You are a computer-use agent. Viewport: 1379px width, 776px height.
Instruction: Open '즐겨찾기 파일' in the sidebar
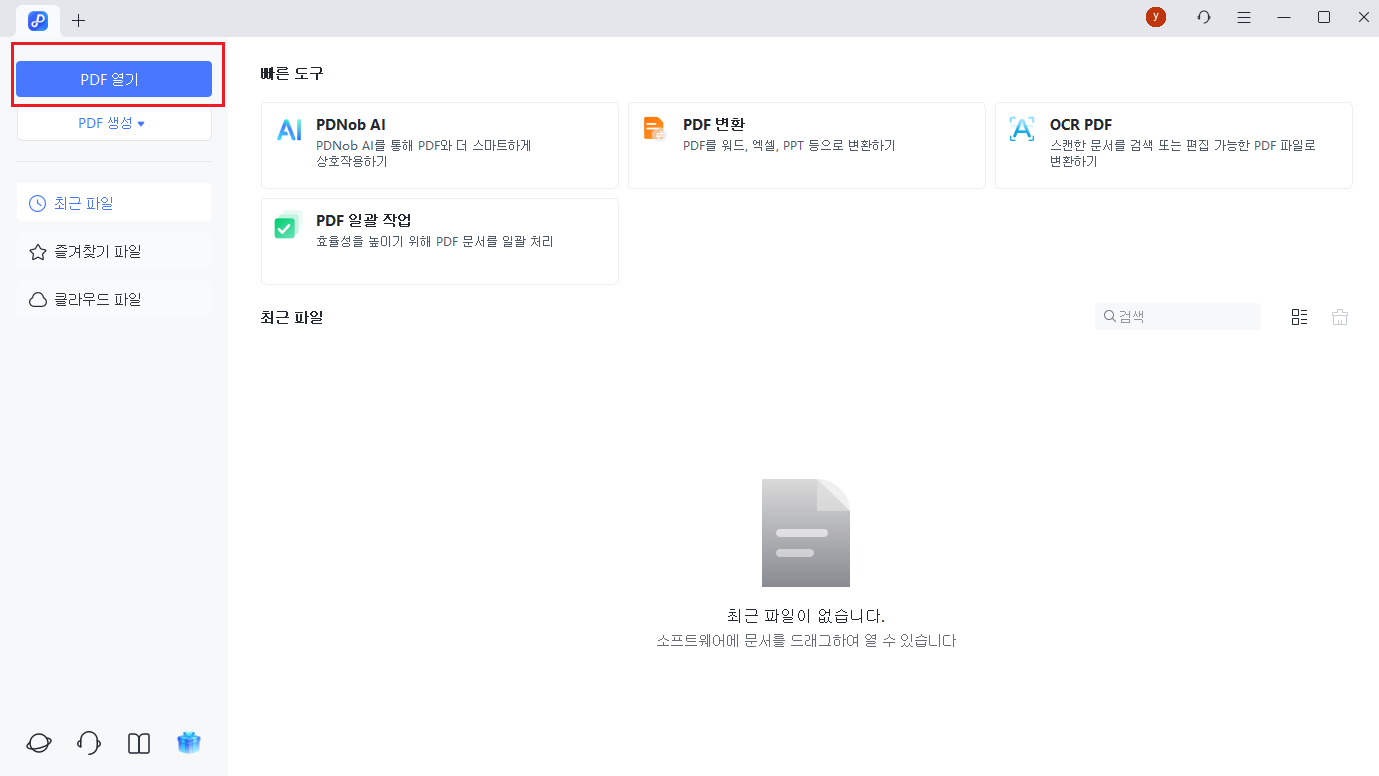click(x=114, y=252)
